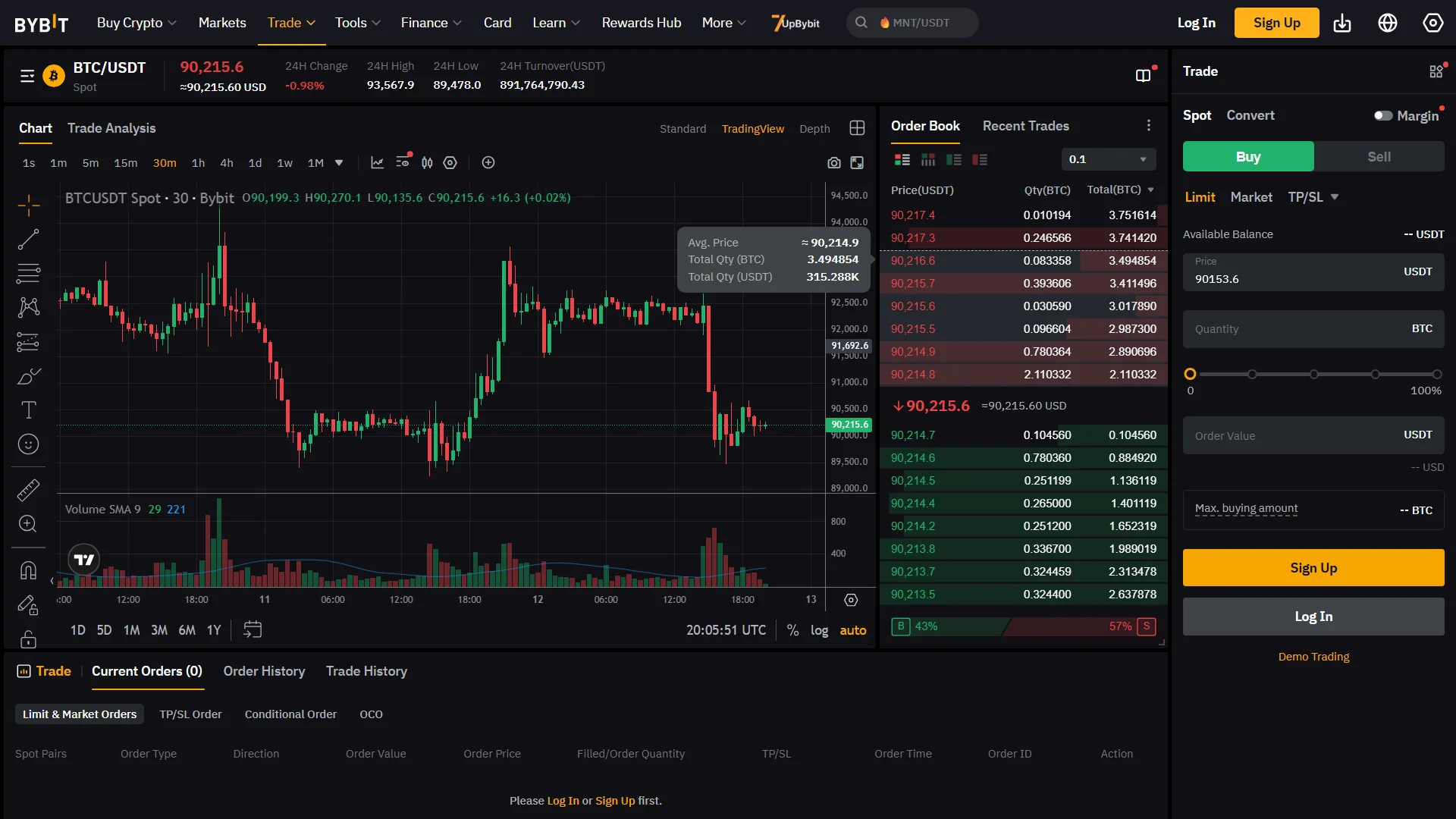Expand the TP/SL order type dropdown
Screen dimensions: 1456x819
pyautogui.click(x=1313, y=196)
